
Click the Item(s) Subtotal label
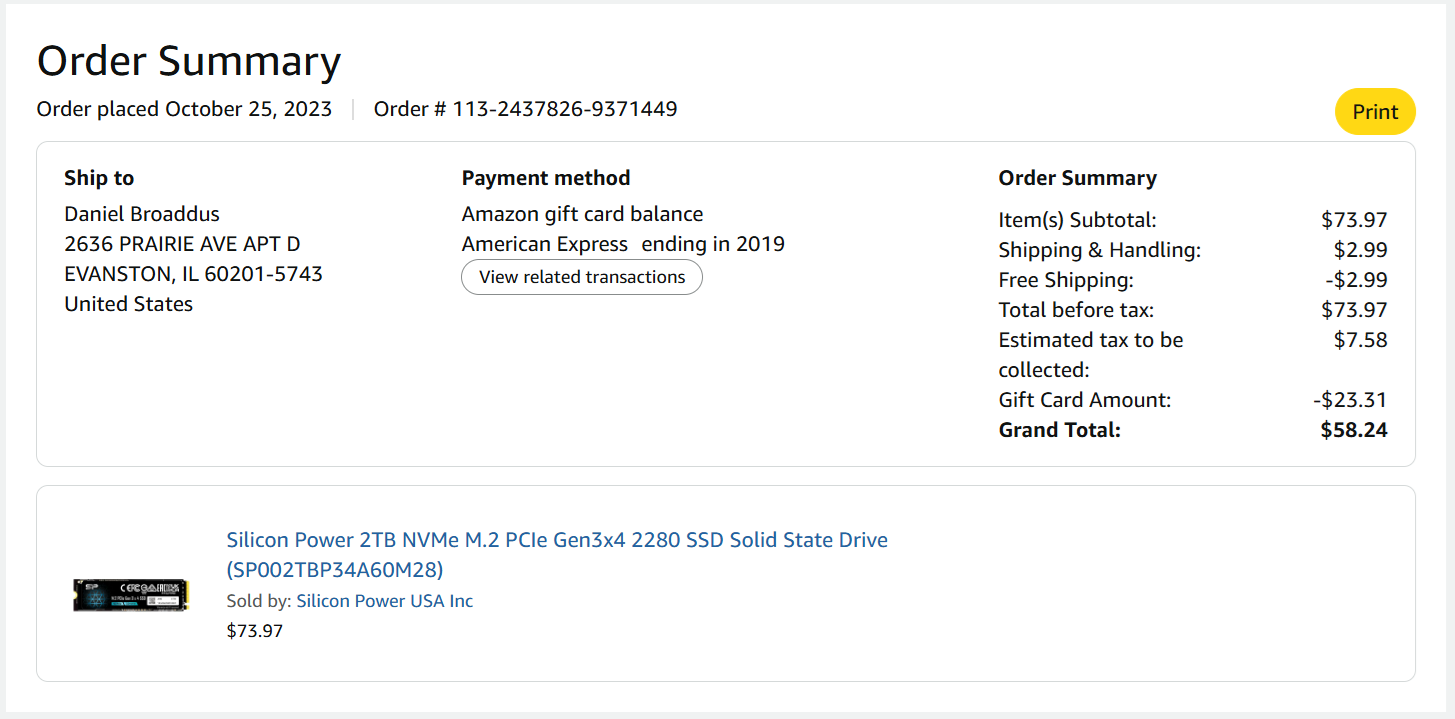coord(1076,220)
